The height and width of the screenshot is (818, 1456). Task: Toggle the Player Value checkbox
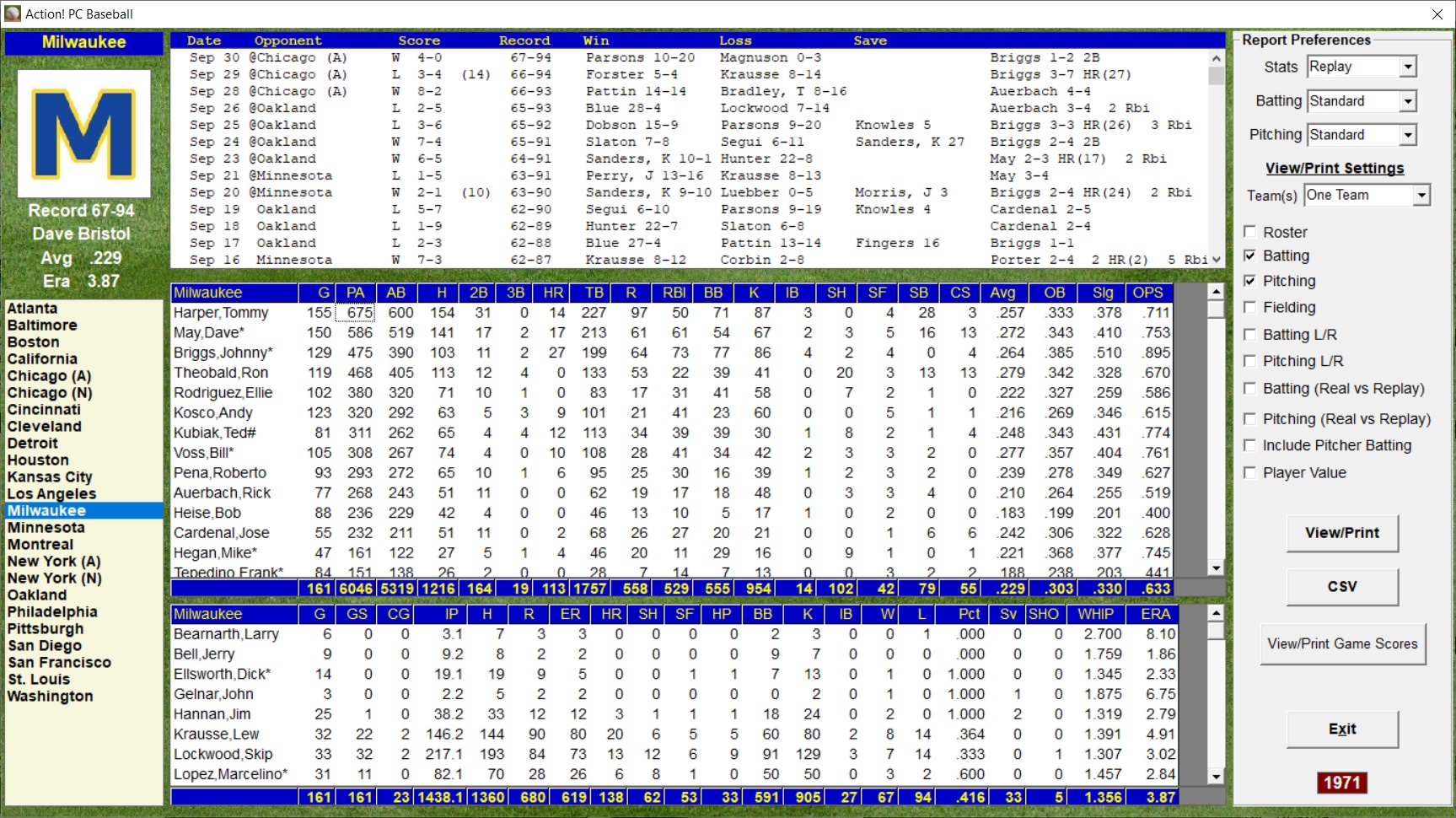pyautogui.click(x=1250, y=472)
